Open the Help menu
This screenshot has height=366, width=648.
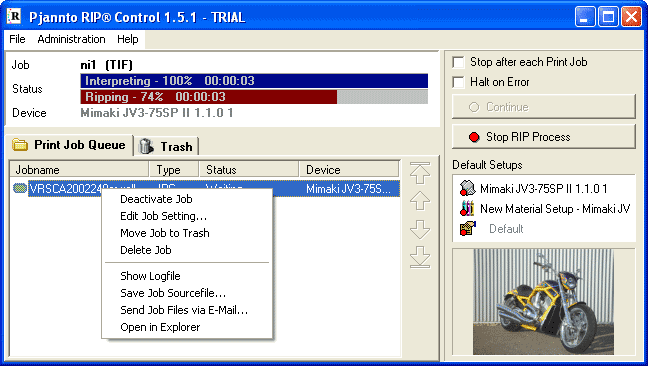coord(128,39)
